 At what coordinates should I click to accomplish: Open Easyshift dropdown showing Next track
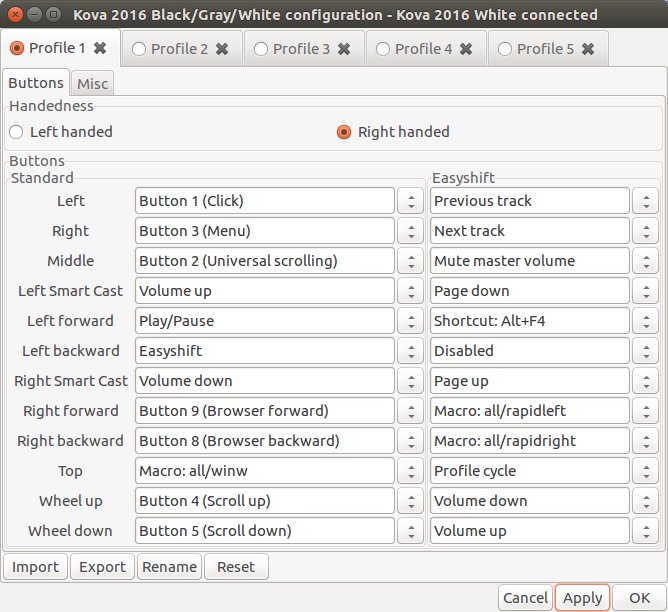(x=530, y=231)
